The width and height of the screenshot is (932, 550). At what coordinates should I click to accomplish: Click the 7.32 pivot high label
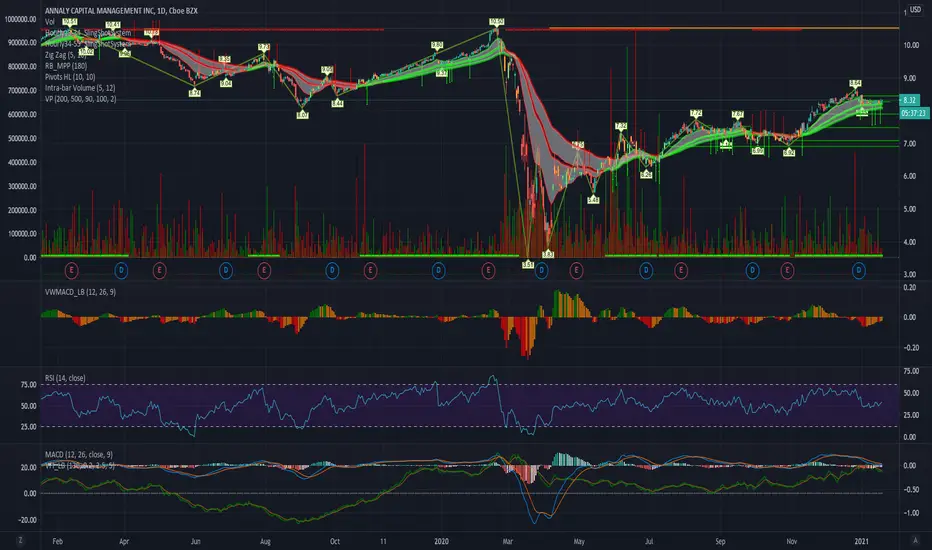pyautogui.click(x=621, y=126)
